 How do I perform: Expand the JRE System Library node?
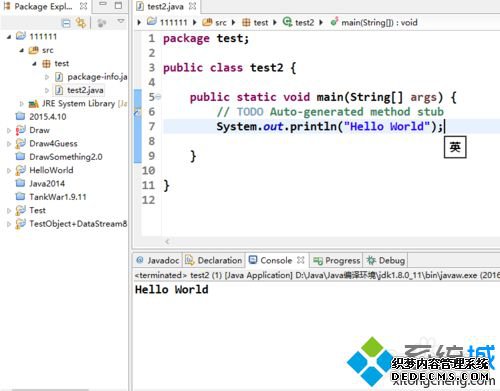[x=22, y=104]
